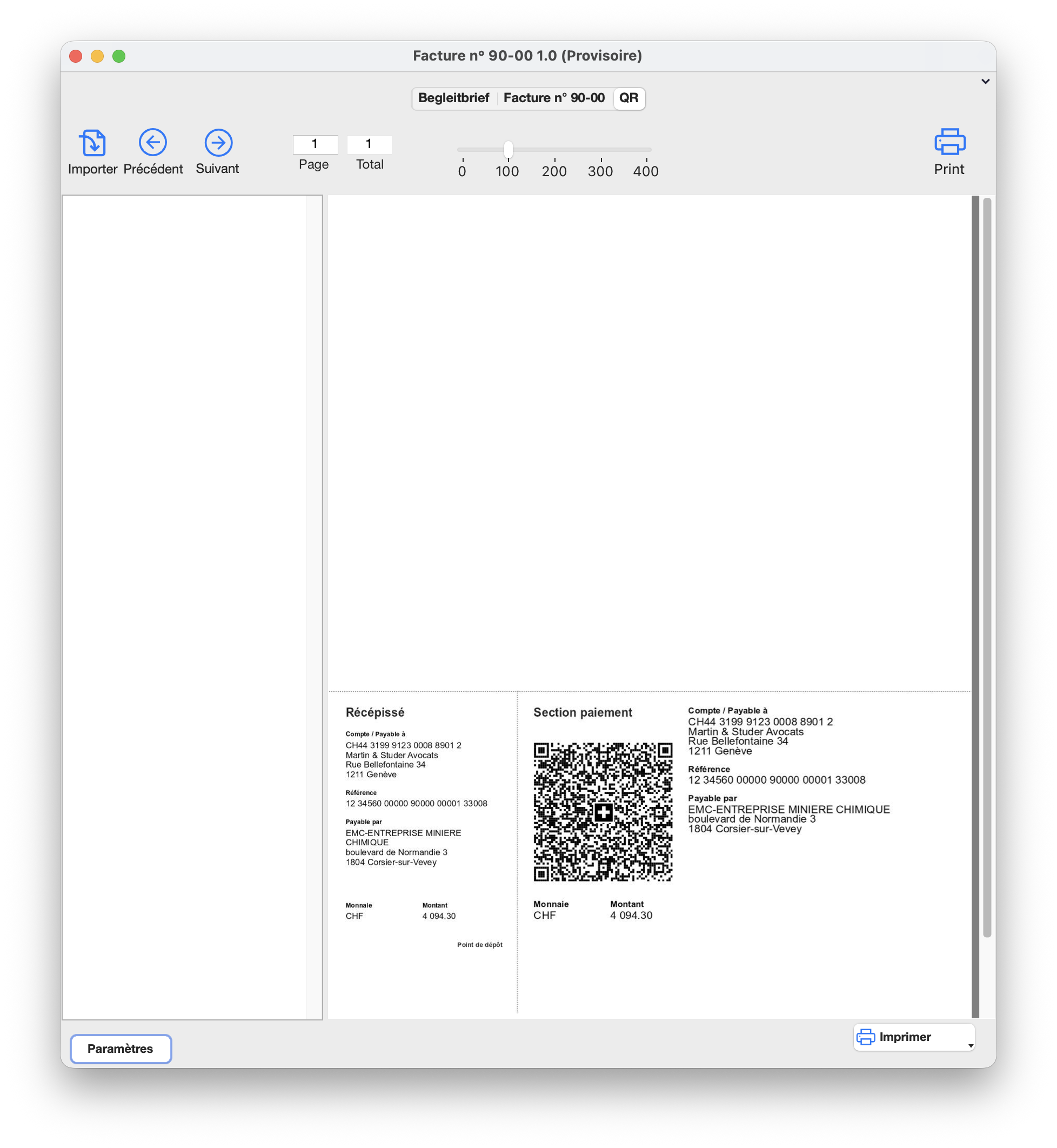Image resolution: width=1057 pixels, height=1148 pixels.
Task: Click the QR code in the payment section
Action: pyautogui.click(x=603, y=812)
